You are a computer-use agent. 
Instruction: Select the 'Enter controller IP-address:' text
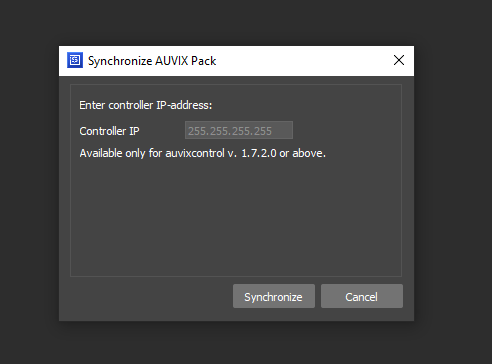[146, 105]
